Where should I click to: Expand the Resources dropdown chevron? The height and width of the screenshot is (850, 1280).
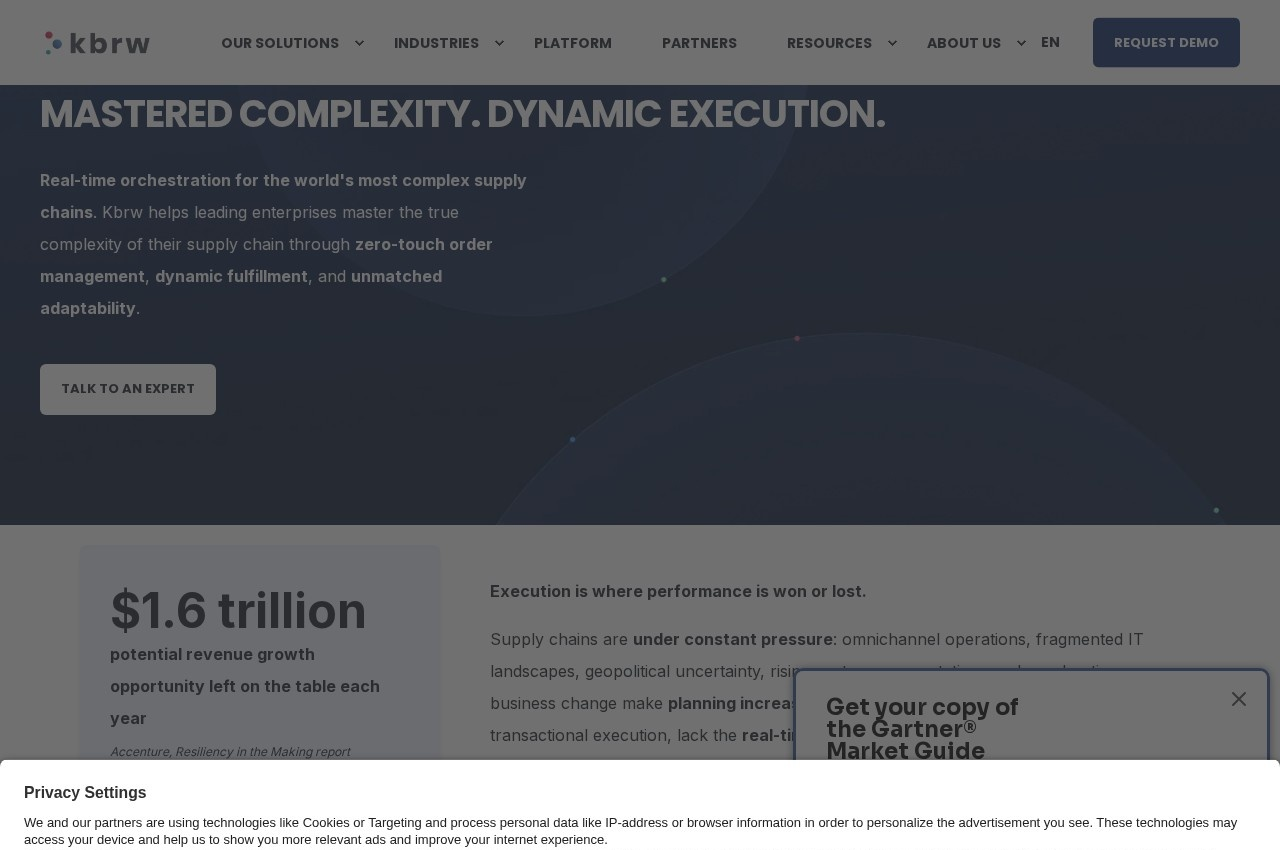[892, 43]
